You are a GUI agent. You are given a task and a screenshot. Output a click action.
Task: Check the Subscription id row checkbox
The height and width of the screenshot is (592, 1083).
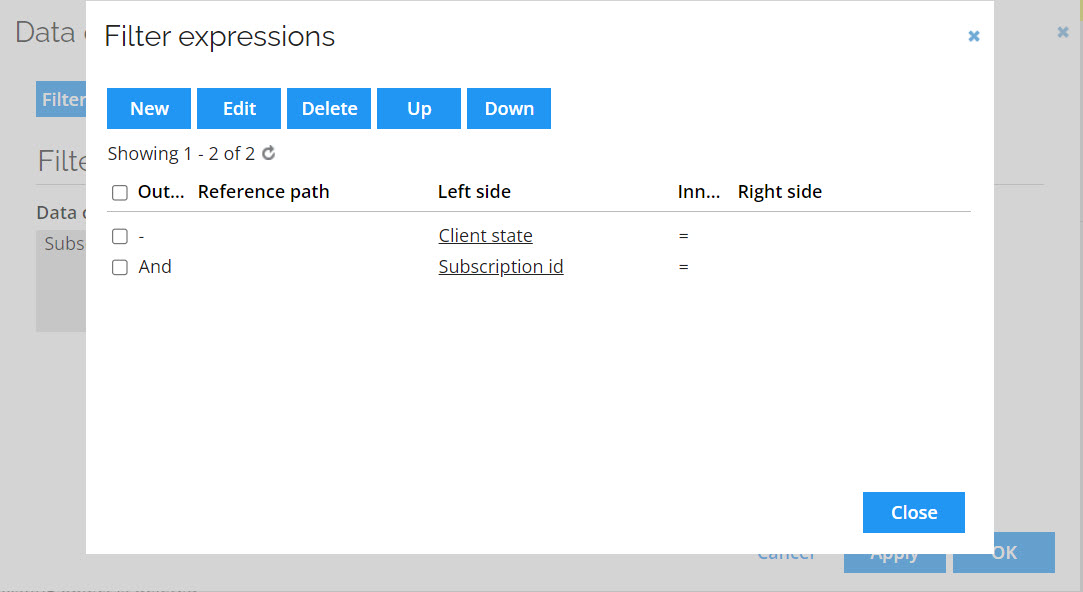(119, 267)
